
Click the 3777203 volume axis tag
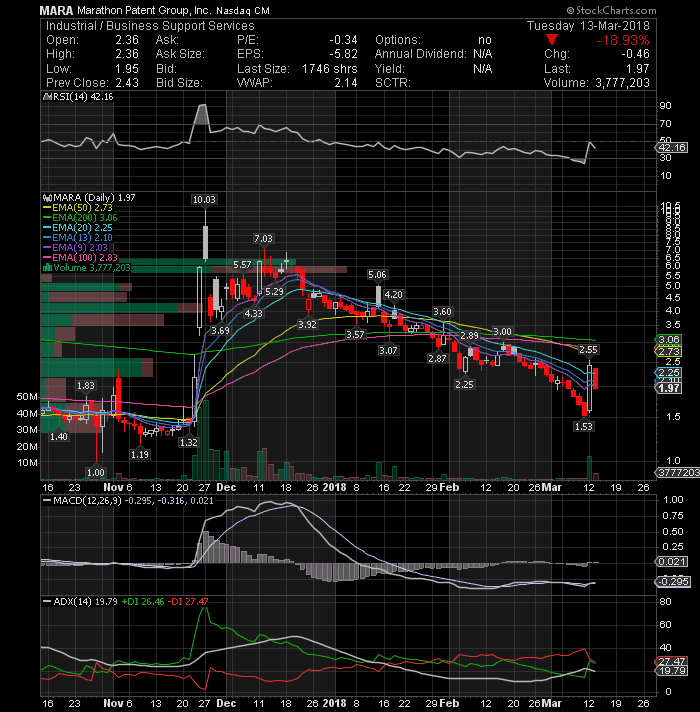coord(678,473)
